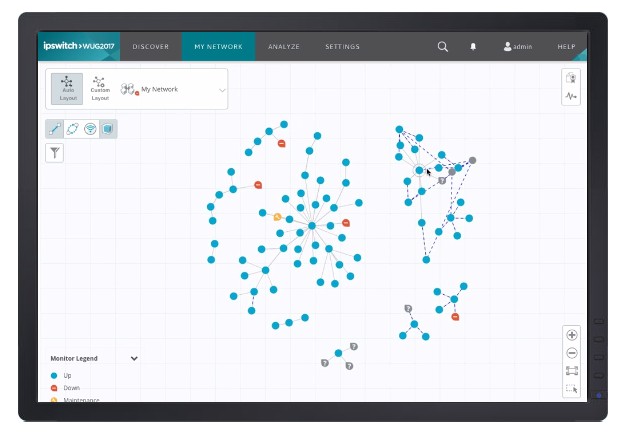Open the My Network group dropdown

tap(222, 89)
